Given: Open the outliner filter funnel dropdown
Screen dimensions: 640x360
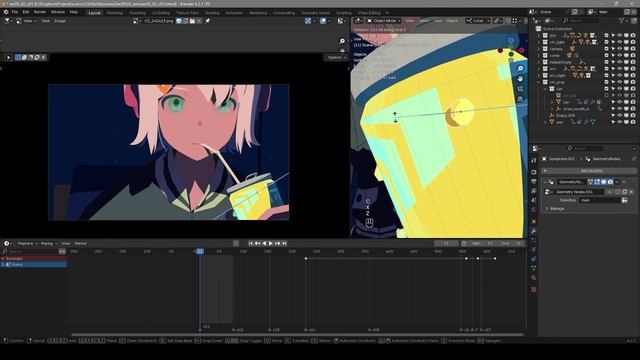Looking at the screenshot, I should pyautogui.click(x=623, y=20).
